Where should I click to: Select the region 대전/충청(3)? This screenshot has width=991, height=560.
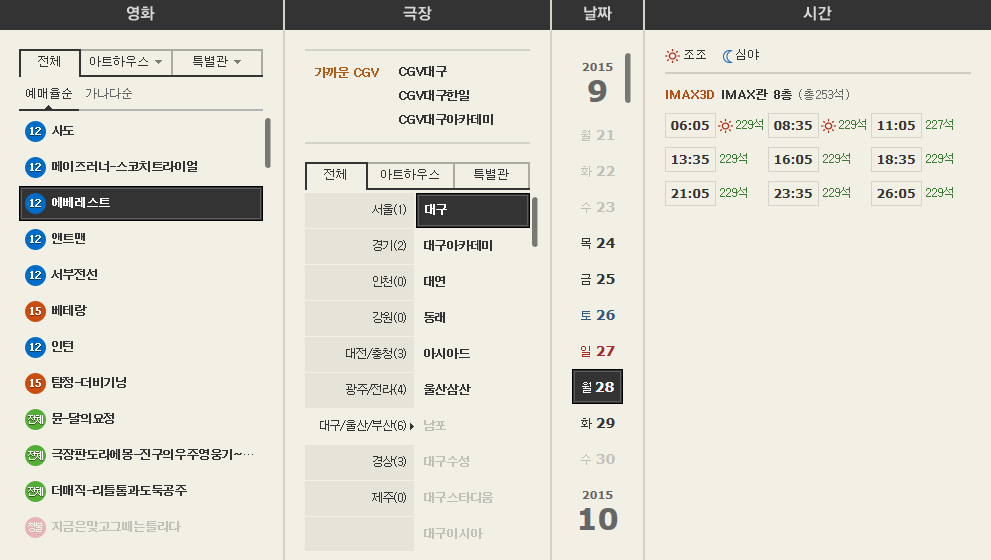(360, 353)
